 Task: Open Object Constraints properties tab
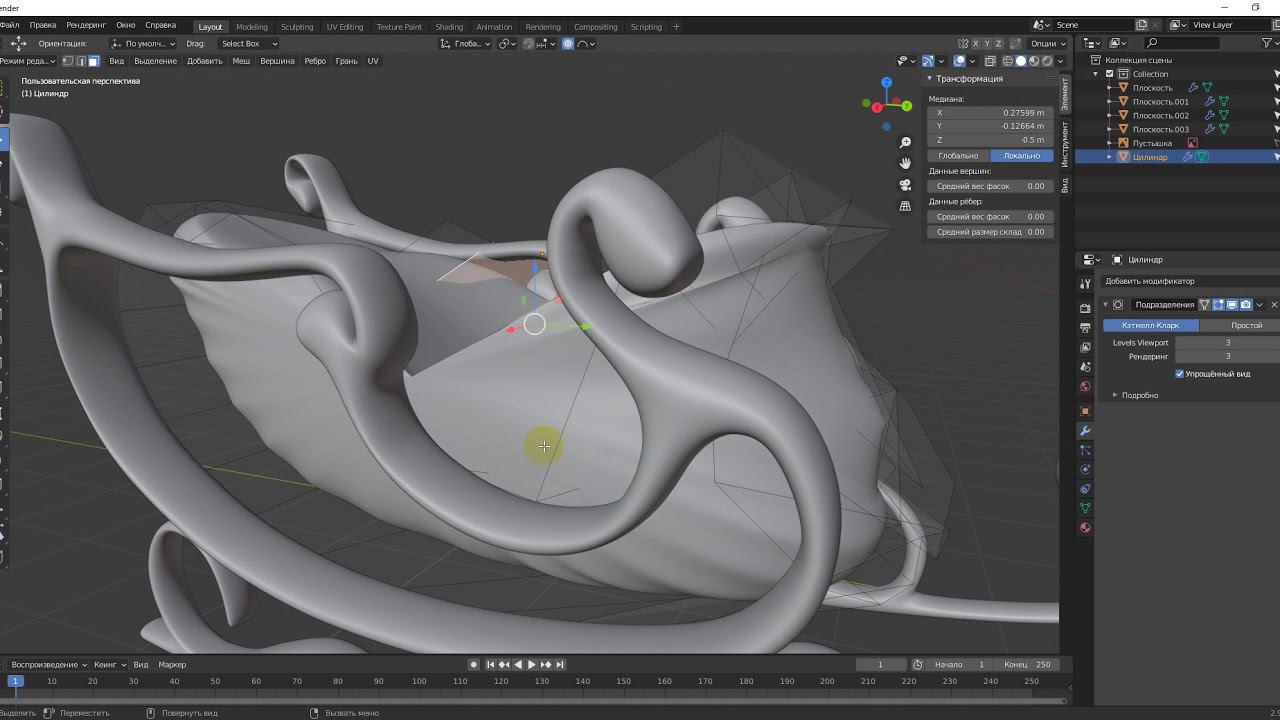[x=1085, y=489]
